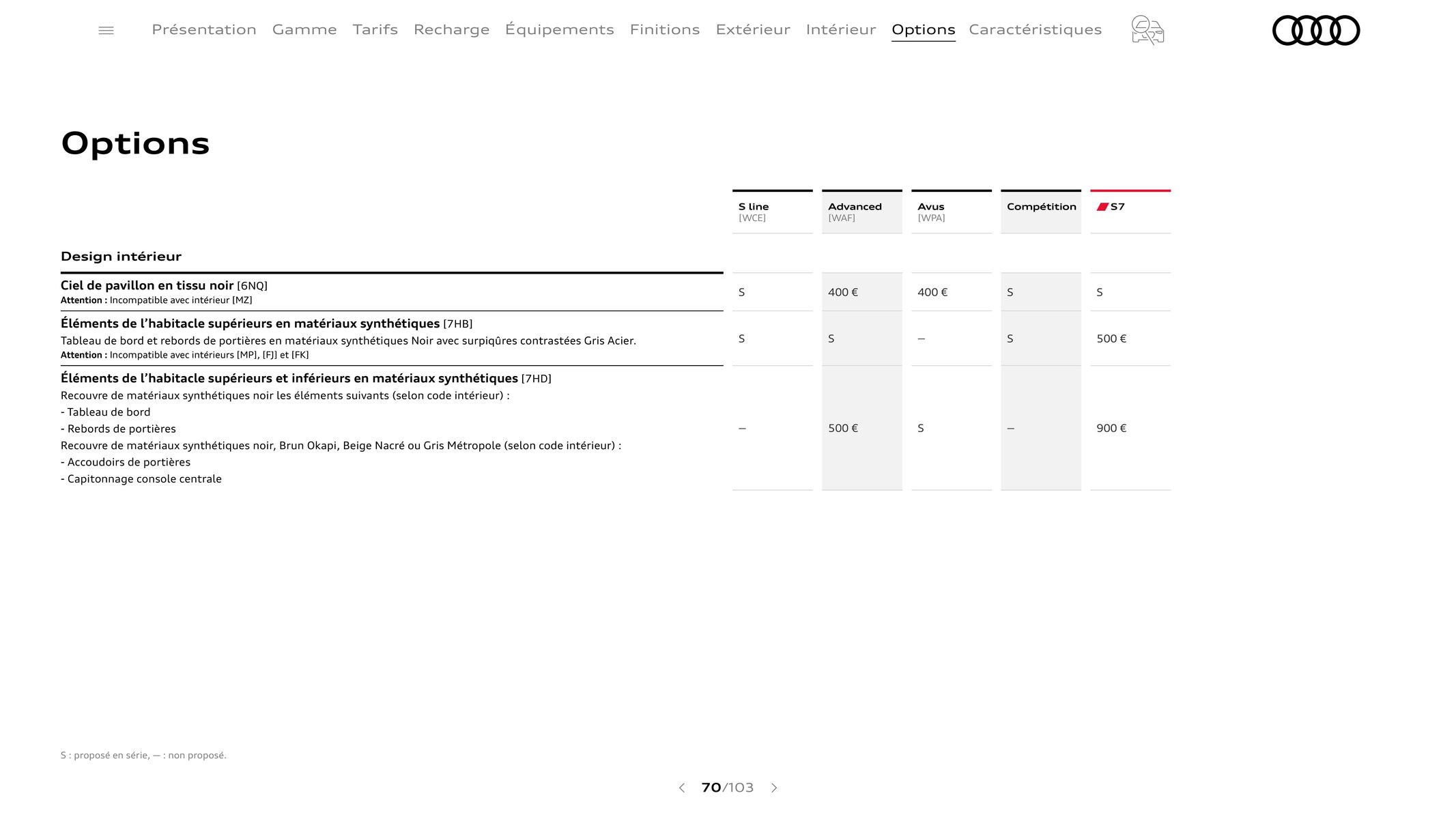
Task: Open the Intérieur tab
Action: coord(841,29)
